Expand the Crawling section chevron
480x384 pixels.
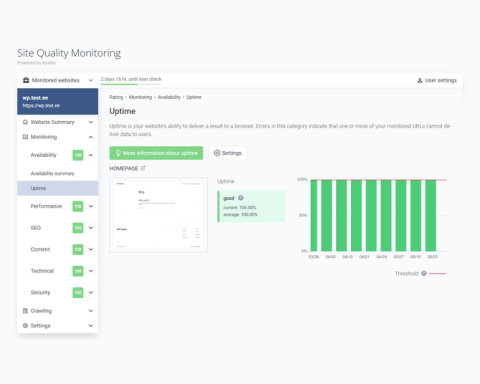click(x=91, y=311)
